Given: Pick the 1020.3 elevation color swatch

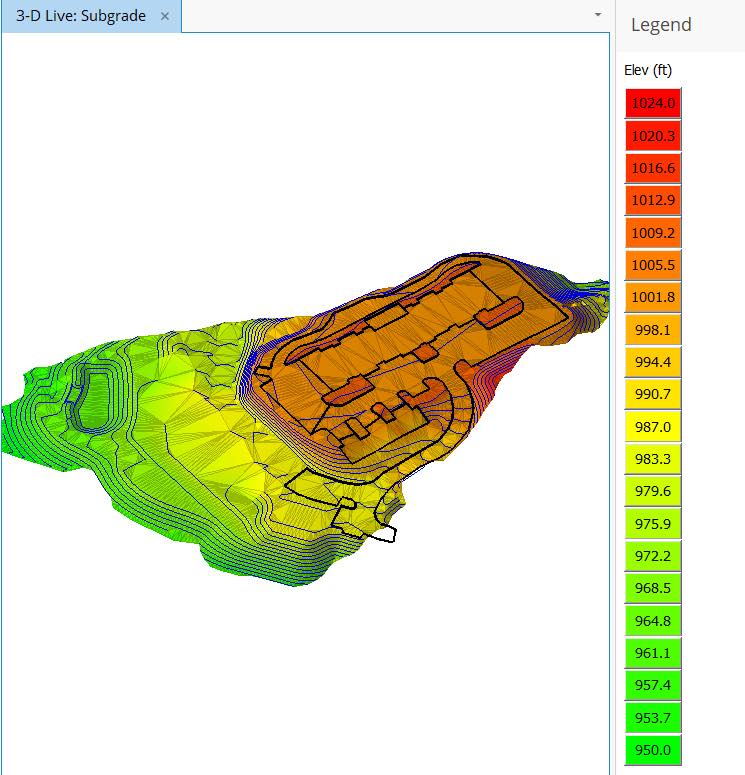Looking at the screenshot, I should [653, 136].
